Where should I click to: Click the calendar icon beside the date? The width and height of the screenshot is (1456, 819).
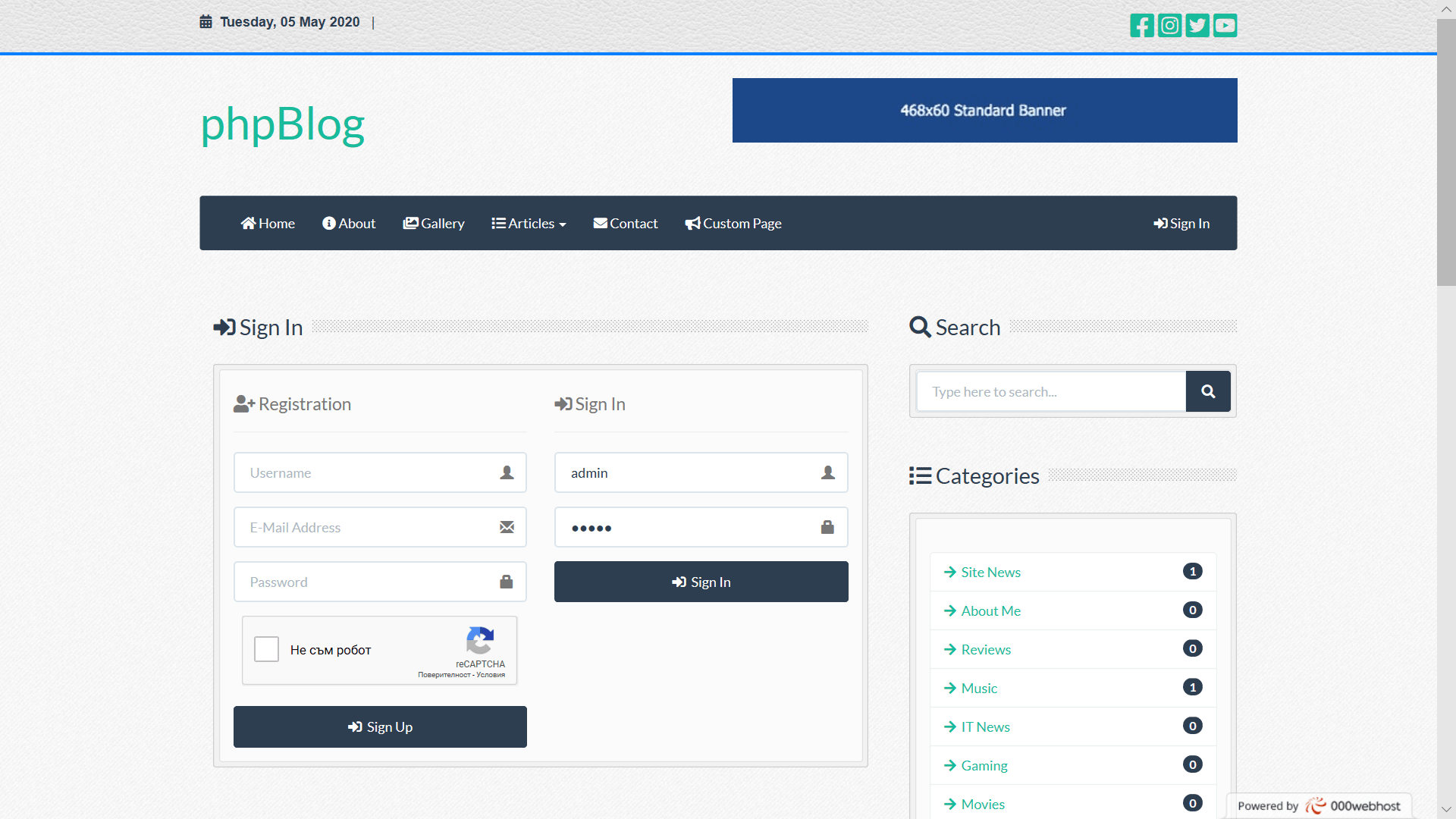[x=206, y=21]
